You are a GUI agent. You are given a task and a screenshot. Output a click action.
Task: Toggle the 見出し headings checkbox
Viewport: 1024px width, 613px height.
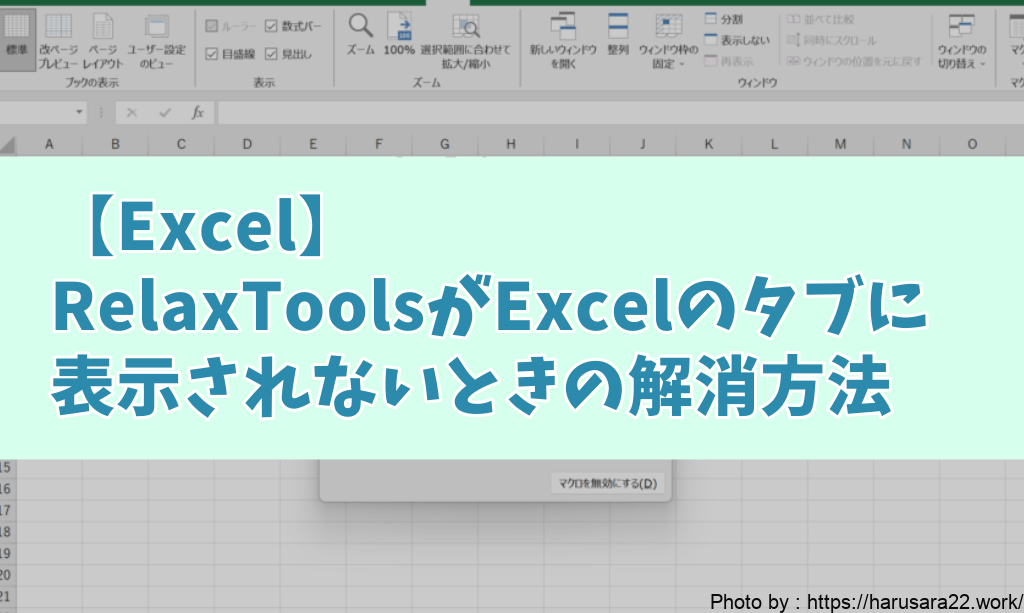[x=272, y=54]
